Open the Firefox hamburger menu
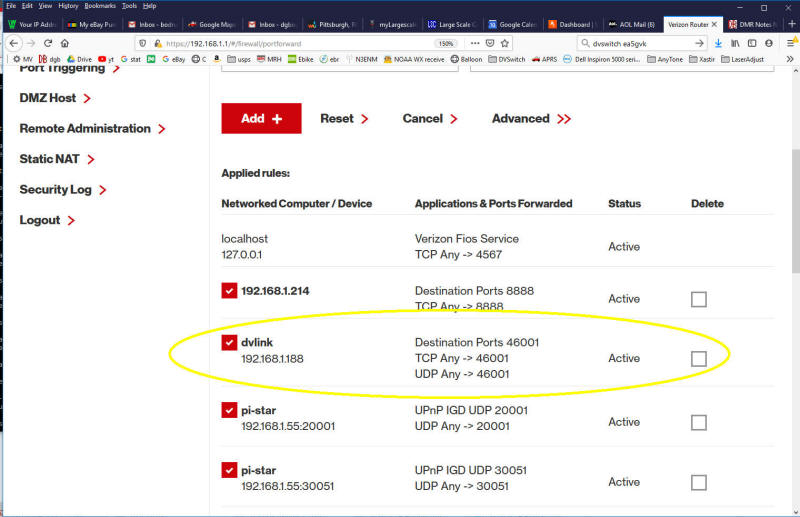The width and height of the screenshot is (800, 517). coord(790,43)
